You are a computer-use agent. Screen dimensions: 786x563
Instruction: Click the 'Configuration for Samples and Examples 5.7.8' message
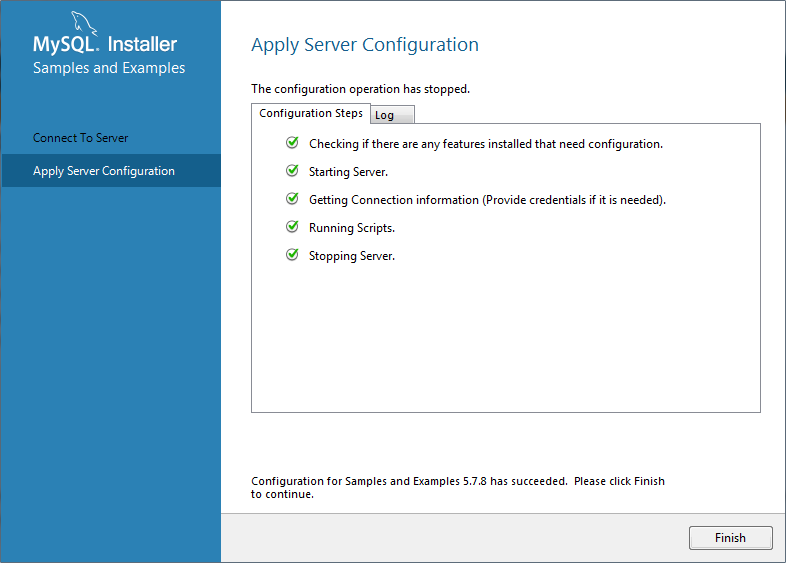[x=458, y=488]
